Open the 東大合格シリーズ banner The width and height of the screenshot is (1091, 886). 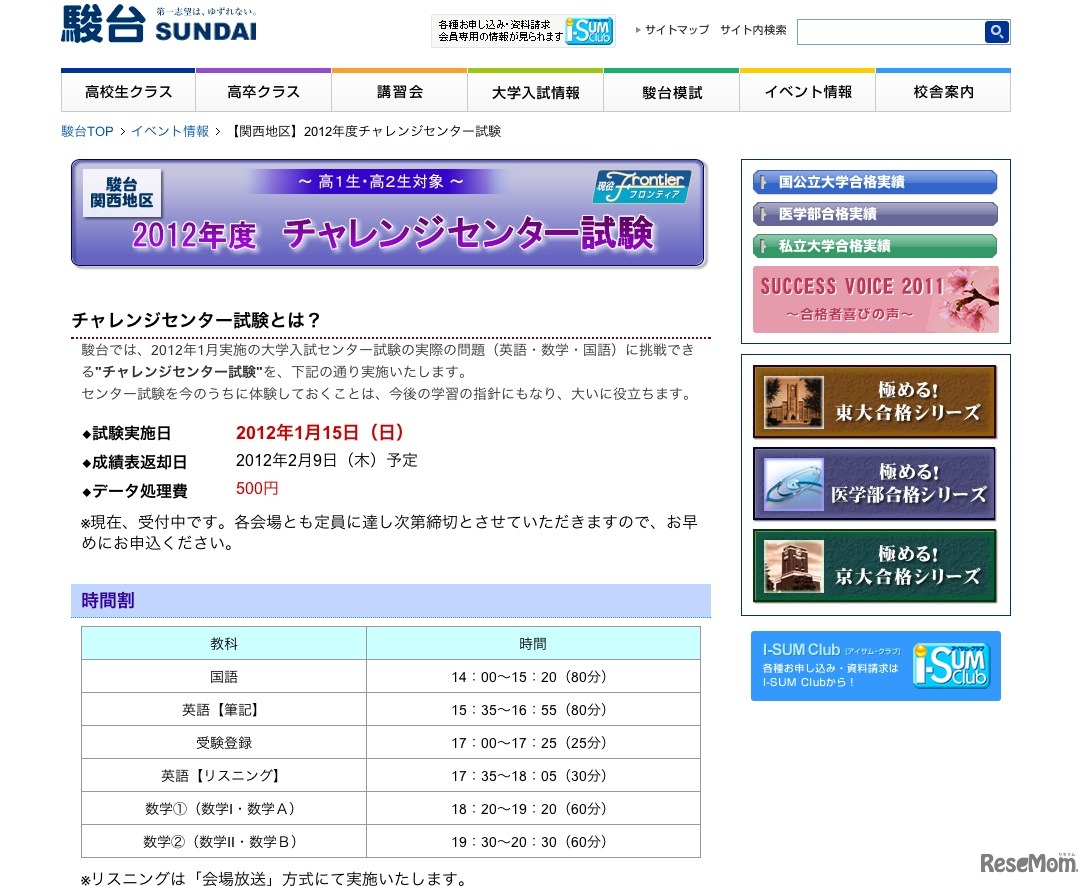click(x=875, y=402)
